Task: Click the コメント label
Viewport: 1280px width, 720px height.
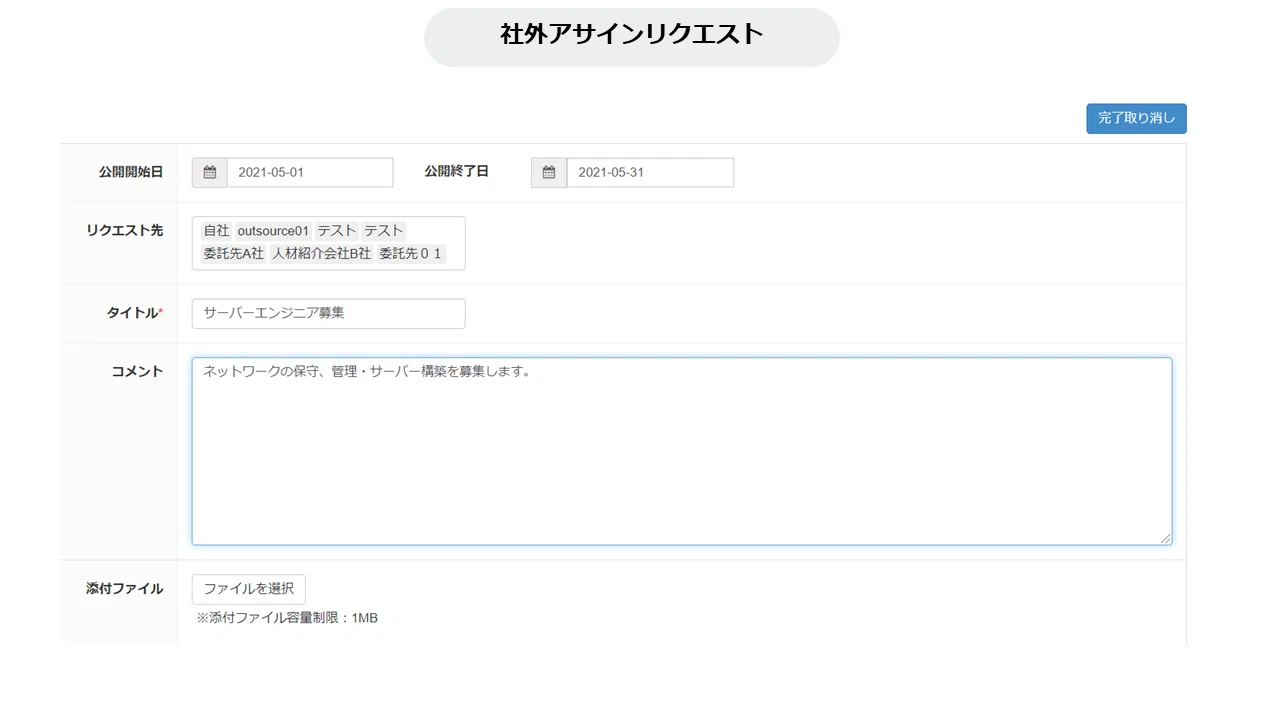Action: 137,371
